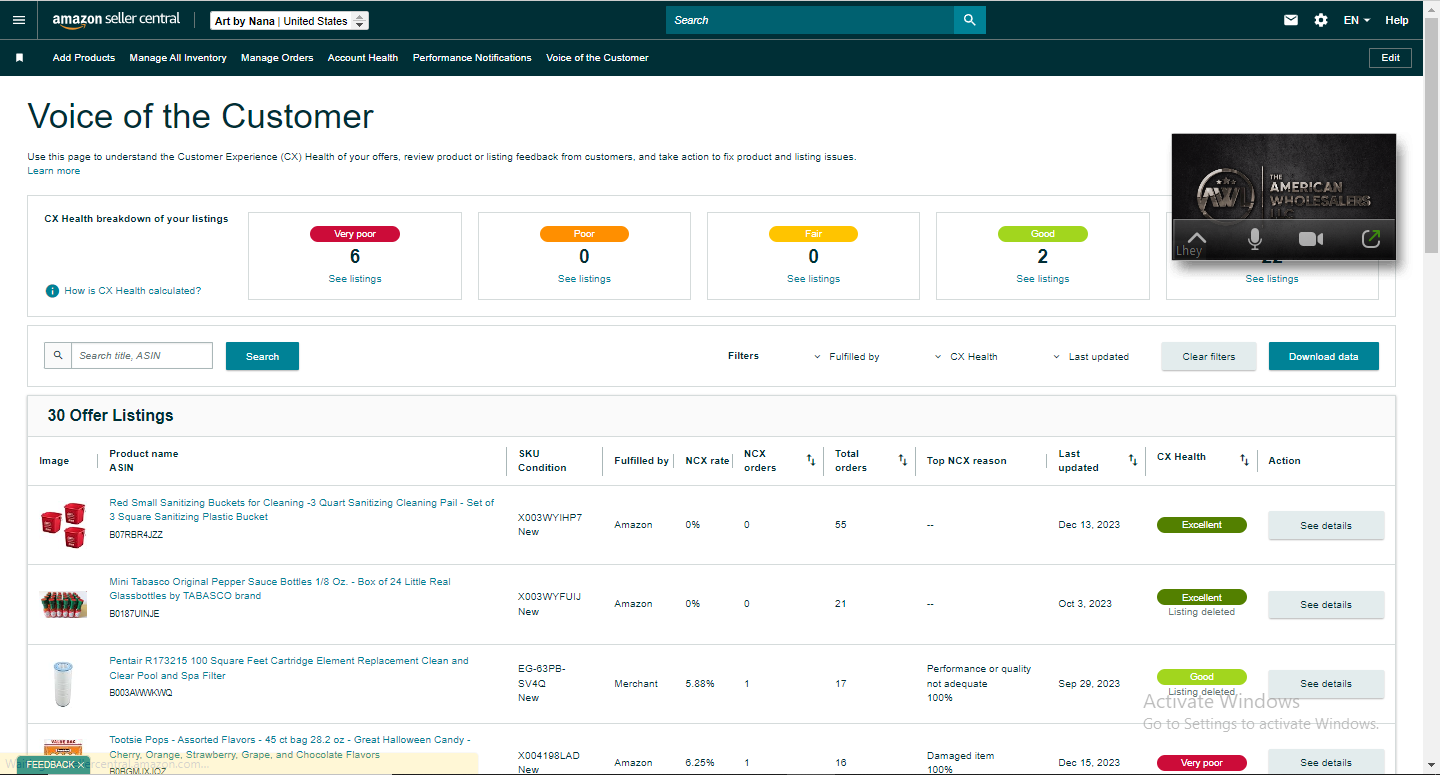See details for the Sanitizing Buckets listing
1440x775 pixels.
pos(1326,525)
